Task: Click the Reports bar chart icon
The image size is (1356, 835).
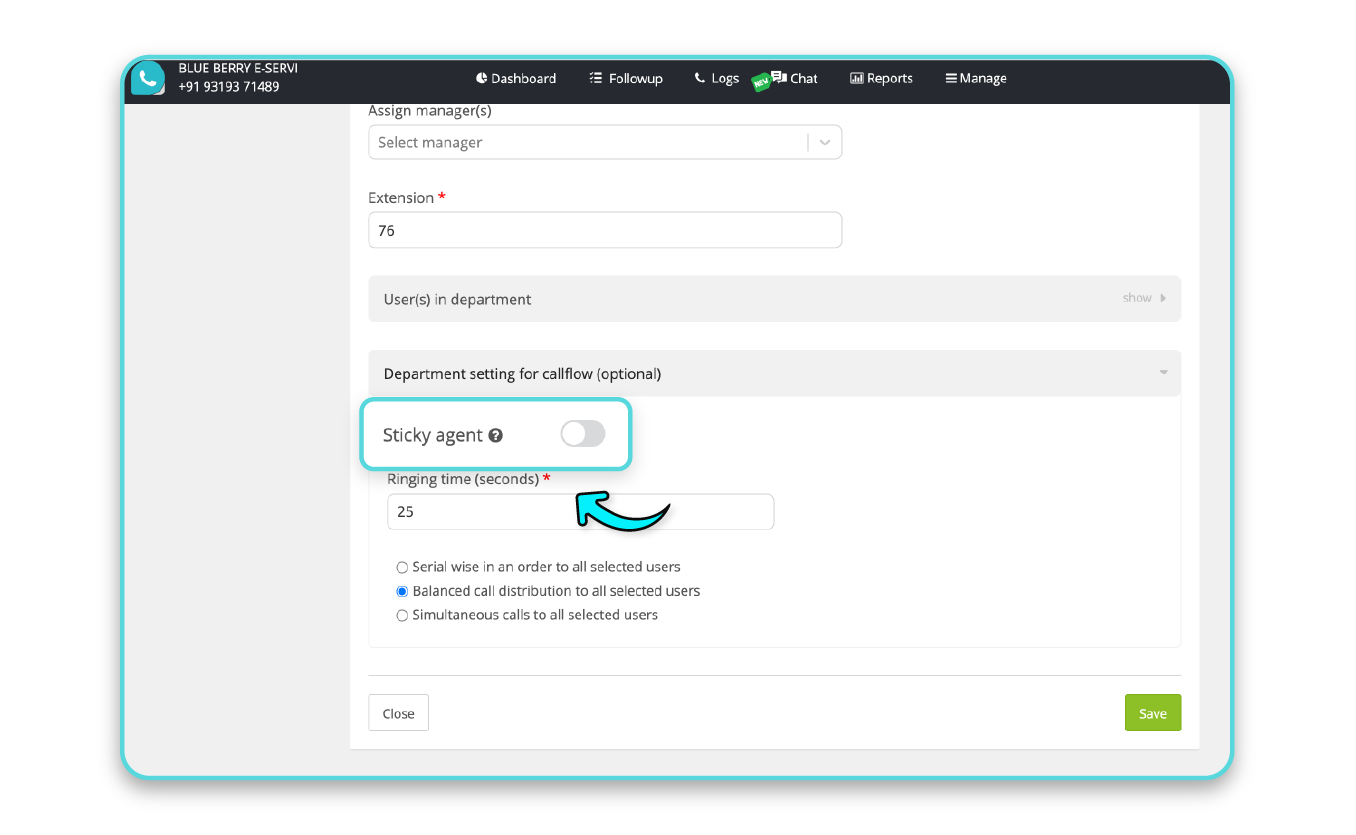Action: pos(856,78)
